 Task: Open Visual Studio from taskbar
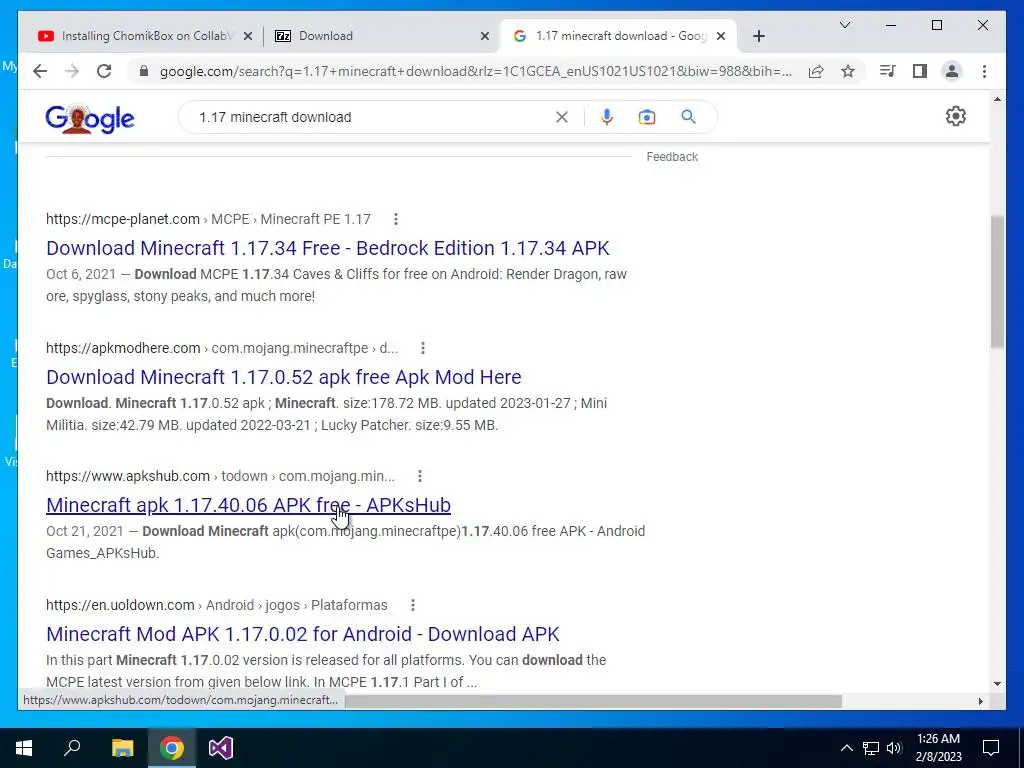(221, 748)
